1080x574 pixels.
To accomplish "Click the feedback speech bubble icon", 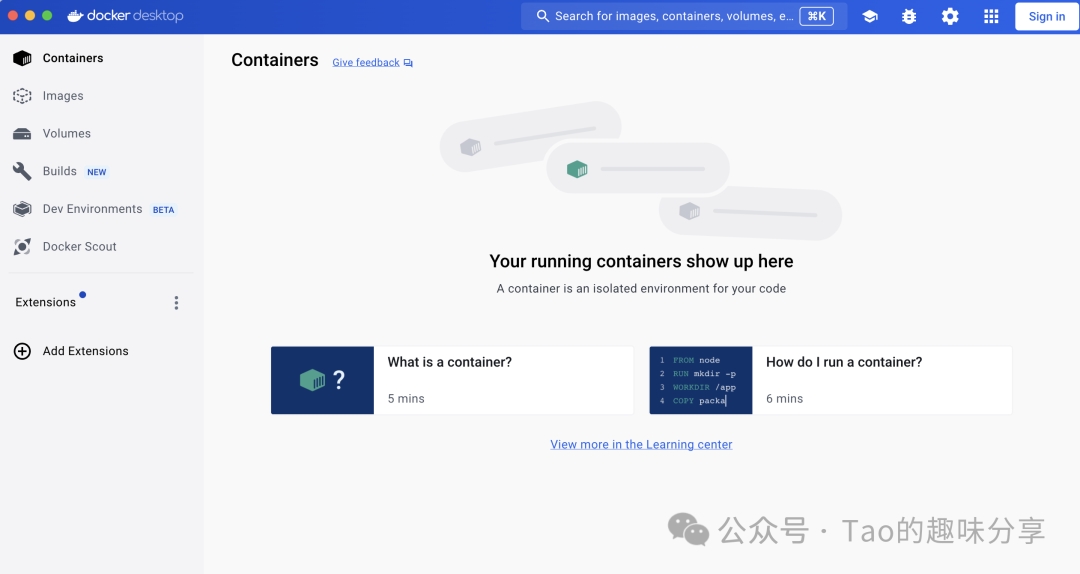I will pyautogui.click(x=408, y=63).
